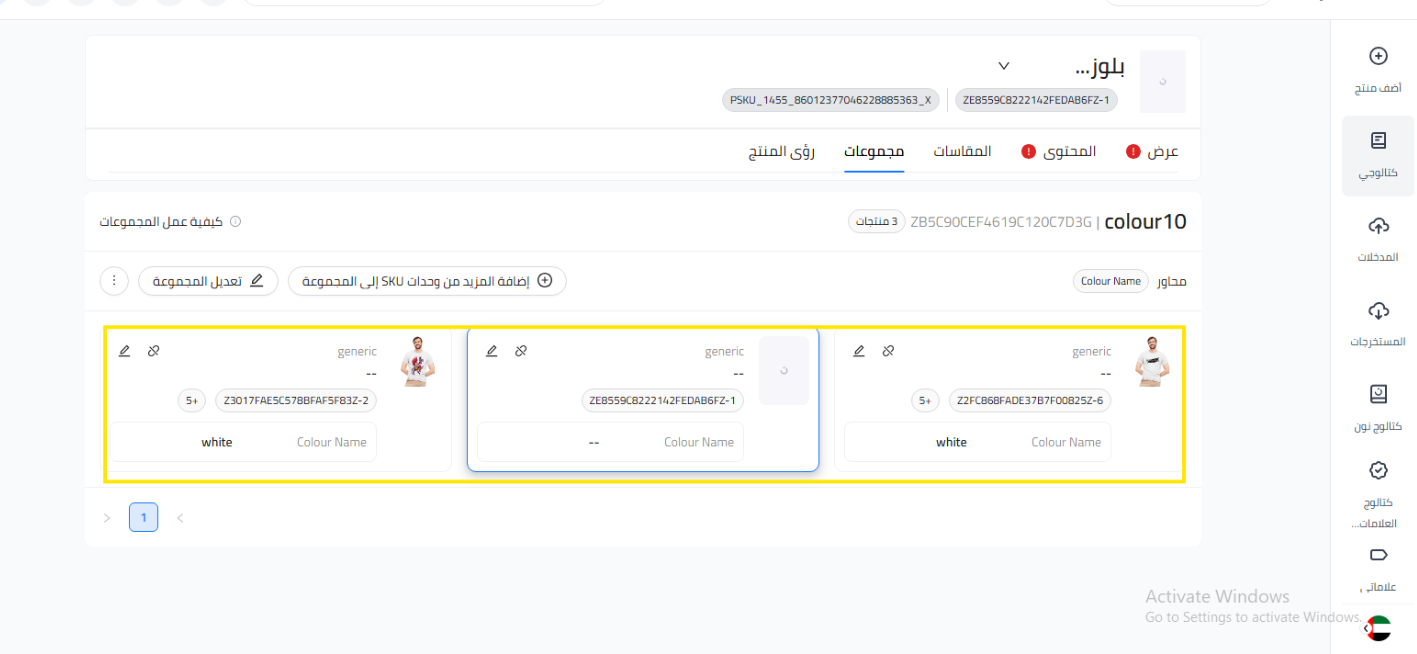The image size is (1417, 654).
Task: Click edit pencil on card Z2FC868FADE37B7F00825Z-6
Action: tap(859, 351)
